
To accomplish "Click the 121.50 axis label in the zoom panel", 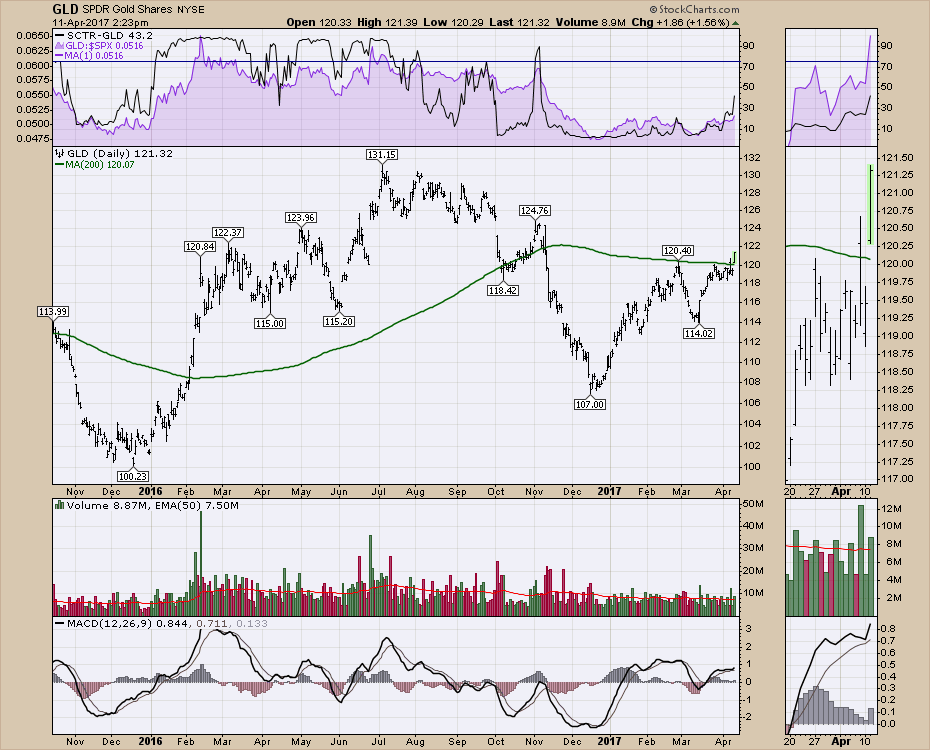I will pyautogui.click(x=897, y=158).
